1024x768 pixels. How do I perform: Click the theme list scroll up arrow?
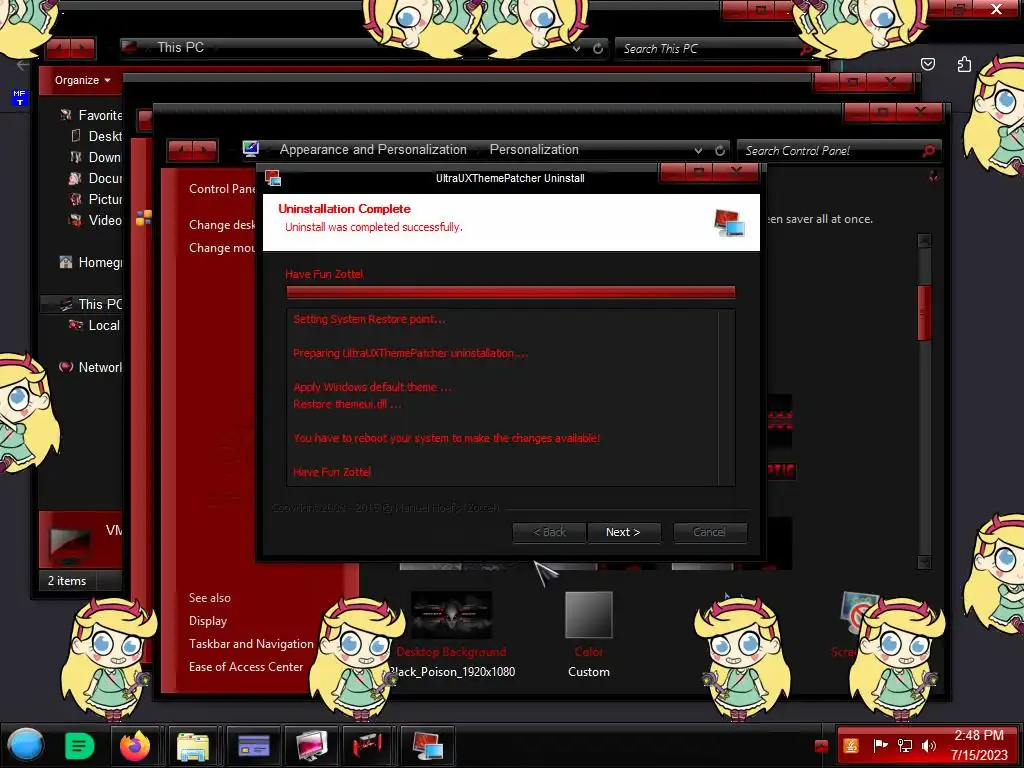[924, 240]
